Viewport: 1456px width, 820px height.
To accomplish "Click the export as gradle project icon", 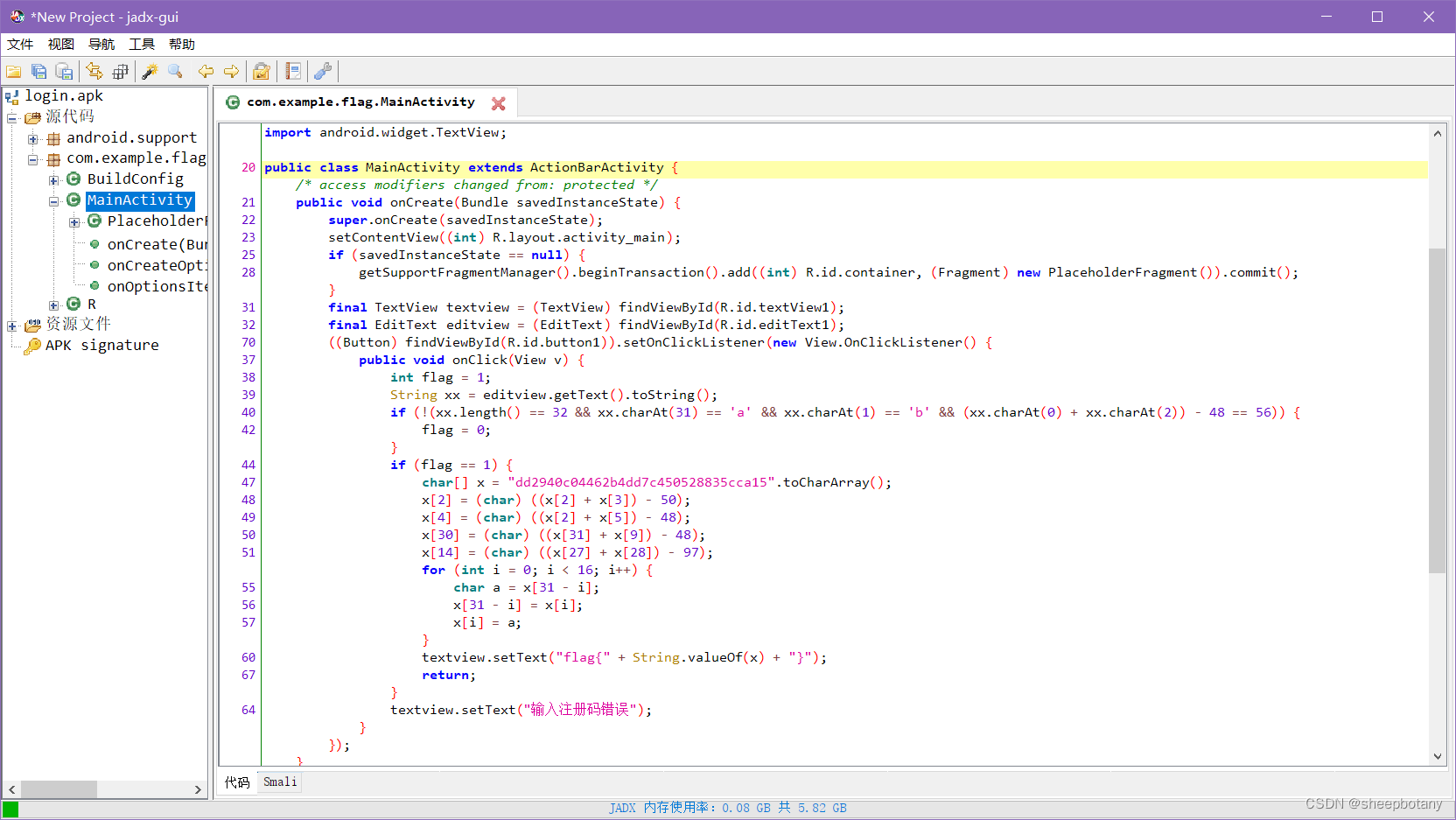I will tap(64, 72).
